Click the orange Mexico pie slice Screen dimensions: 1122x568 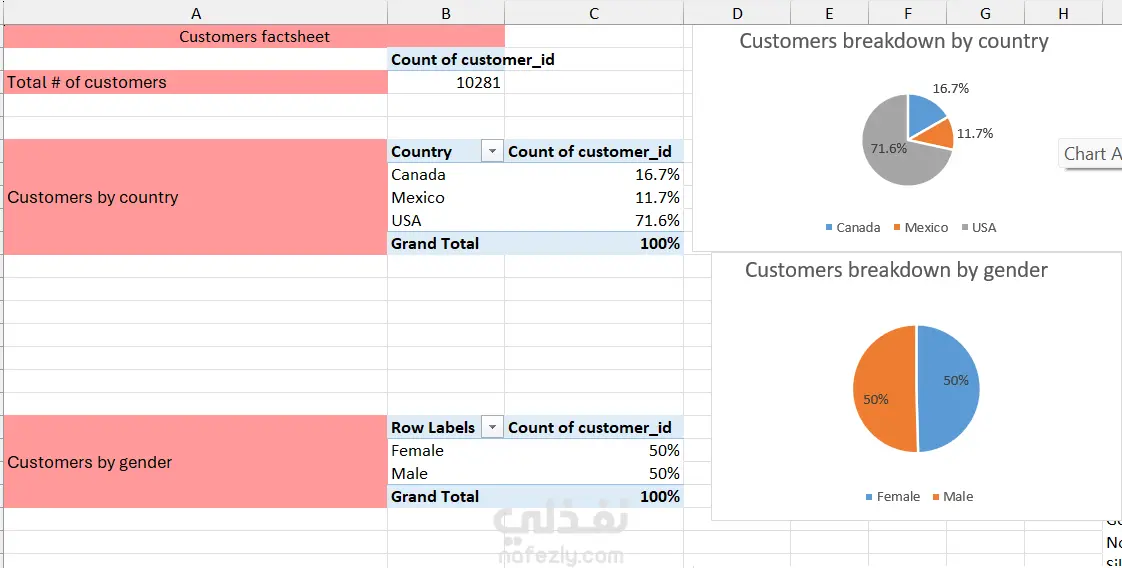coord(937,134)
